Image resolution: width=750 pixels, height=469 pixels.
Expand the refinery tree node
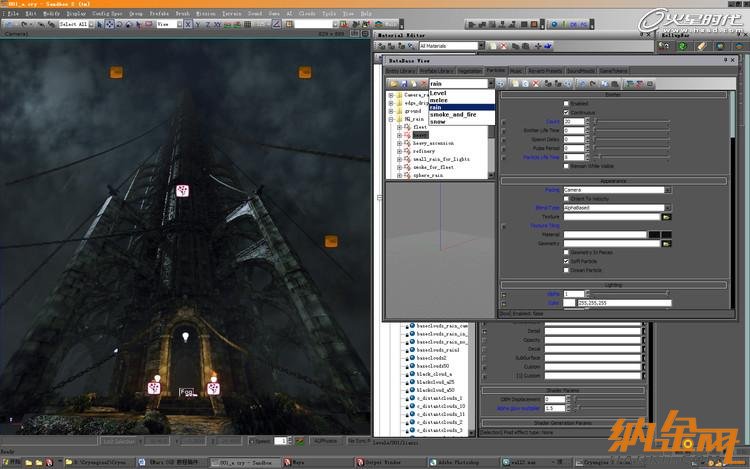coord(399,151)
